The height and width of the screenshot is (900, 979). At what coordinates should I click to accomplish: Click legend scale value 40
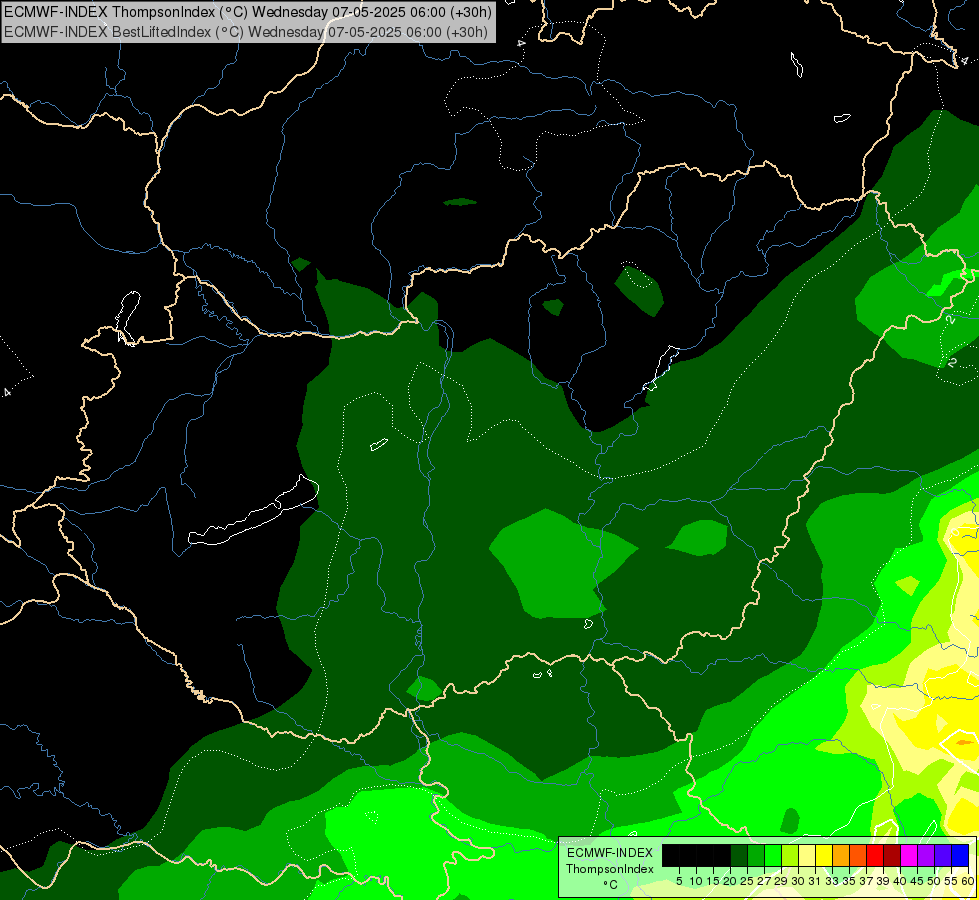tap(900, 881)
